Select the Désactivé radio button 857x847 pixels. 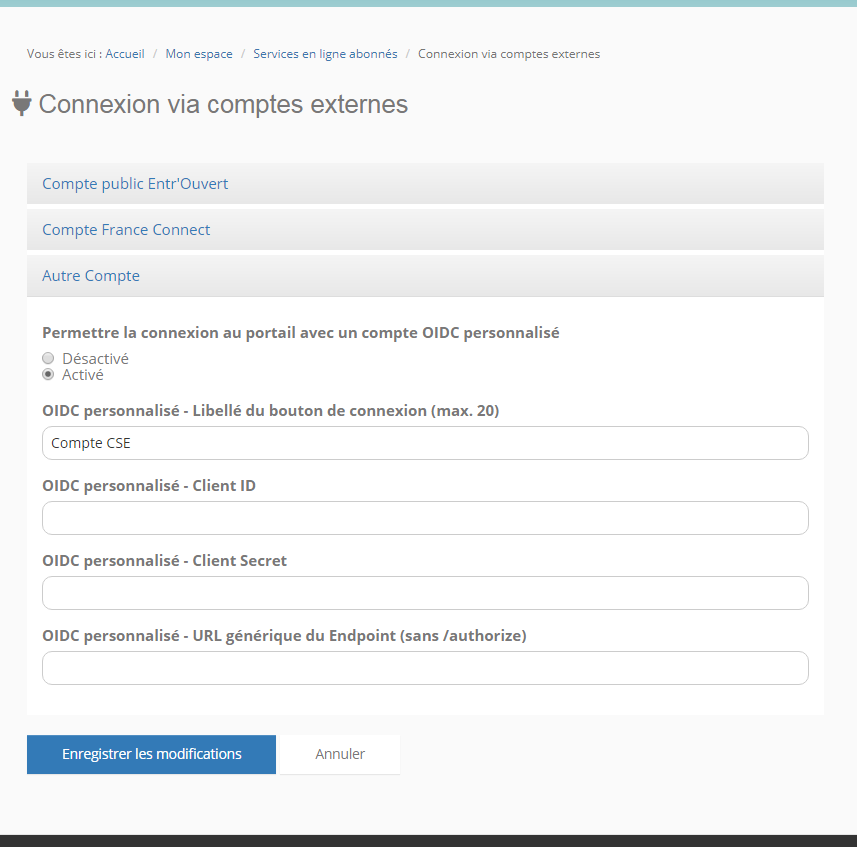pyautogui.click(x=48, y=358)
